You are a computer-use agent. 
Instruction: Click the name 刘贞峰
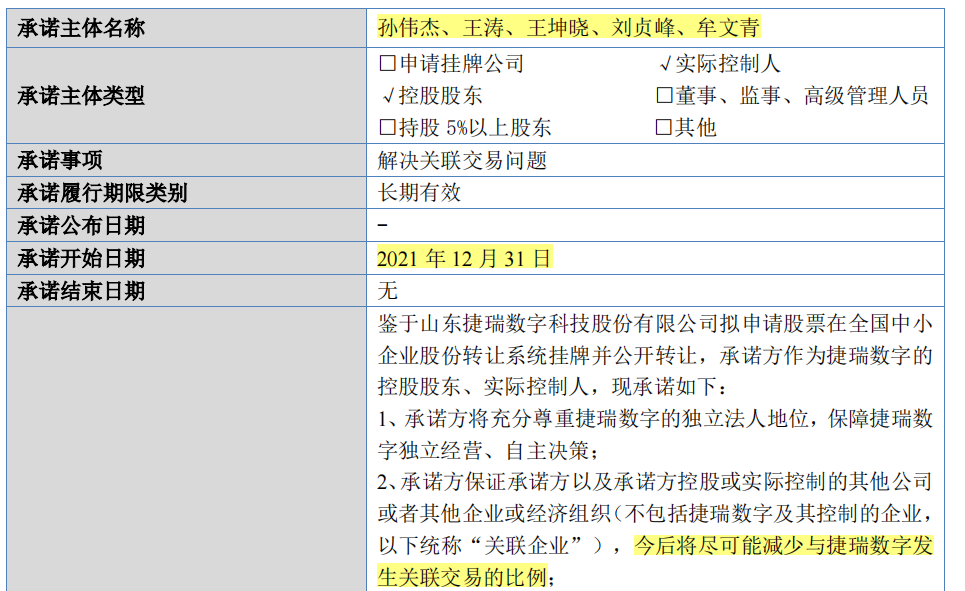[644, 28]
